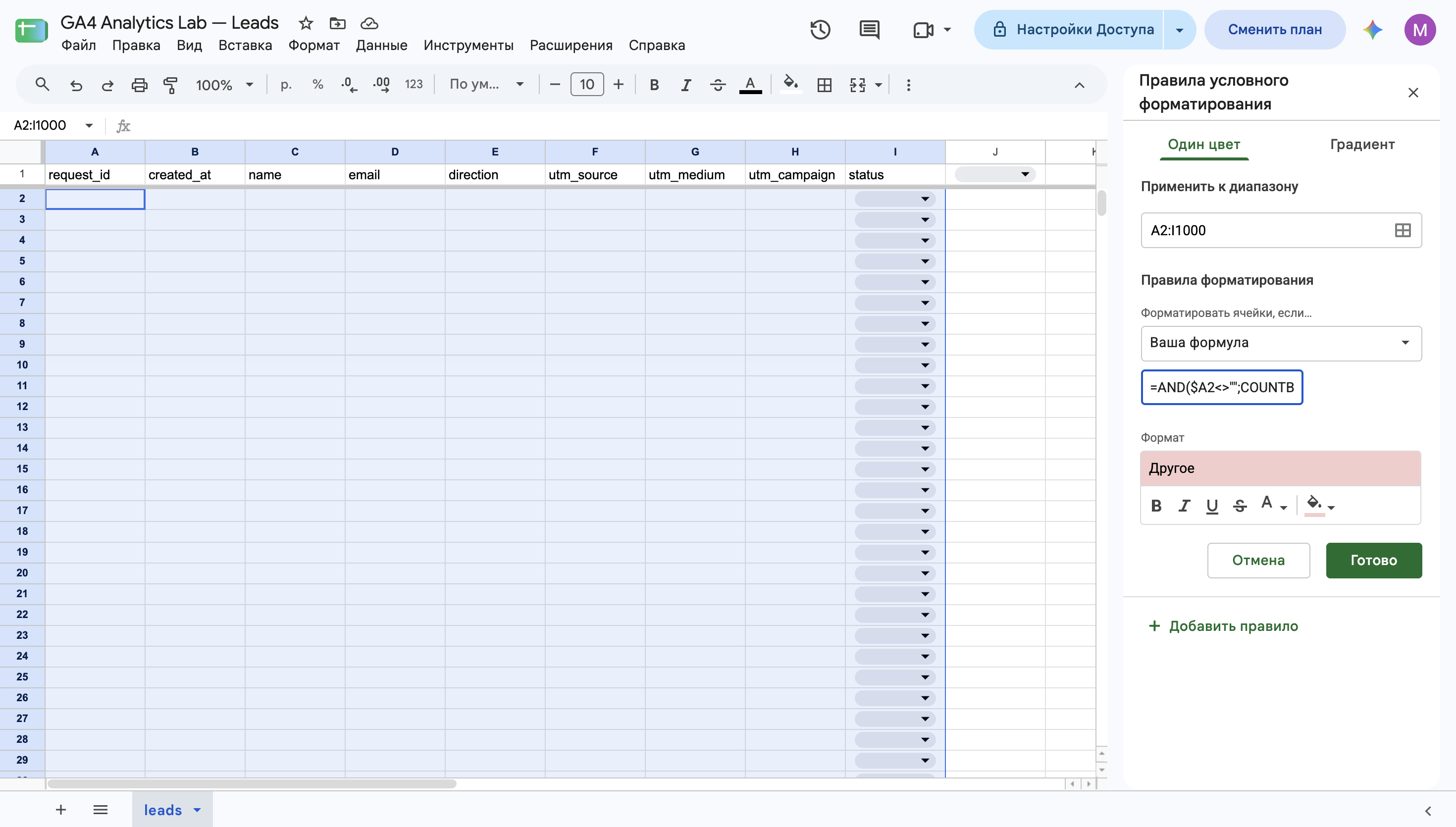Check the cloud save status icon
This screenshot has width=1456, height=827.
point(369,23)
